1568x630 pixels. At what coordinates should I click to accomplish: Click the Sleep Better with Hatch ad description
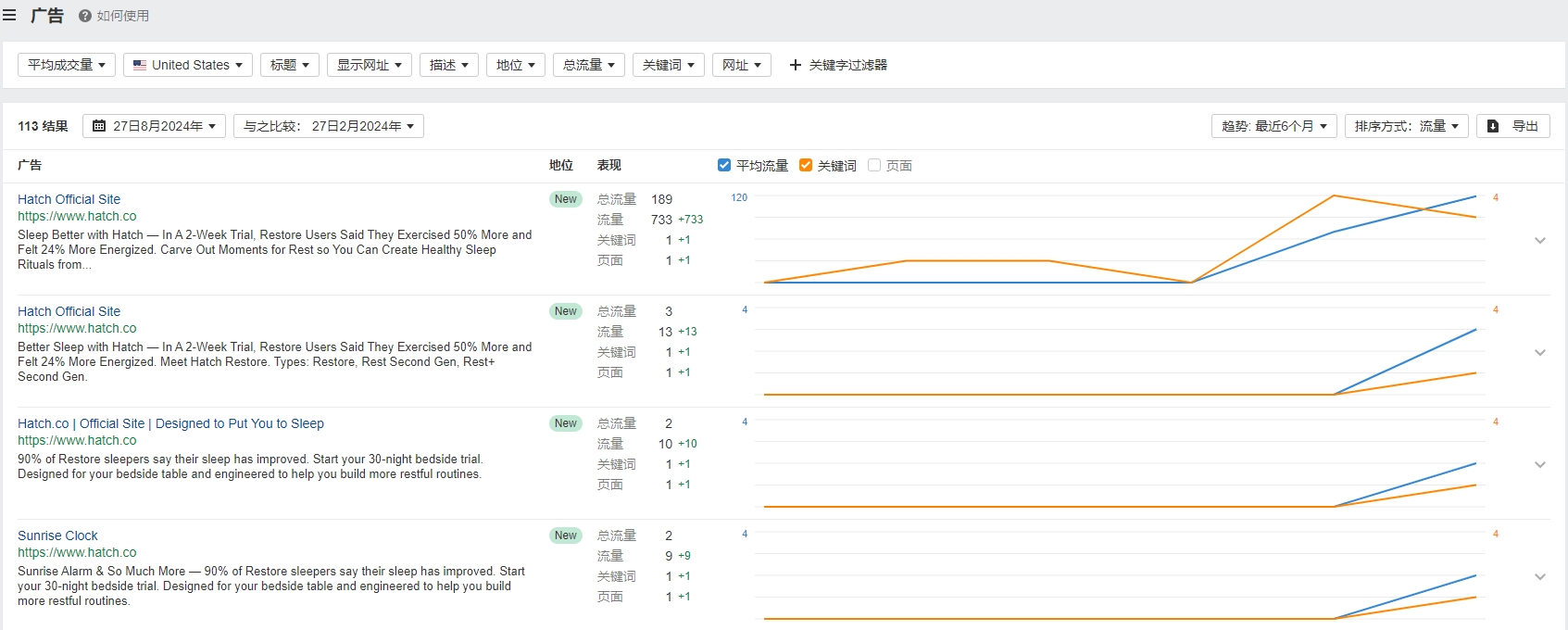click(x=275, y=250)
